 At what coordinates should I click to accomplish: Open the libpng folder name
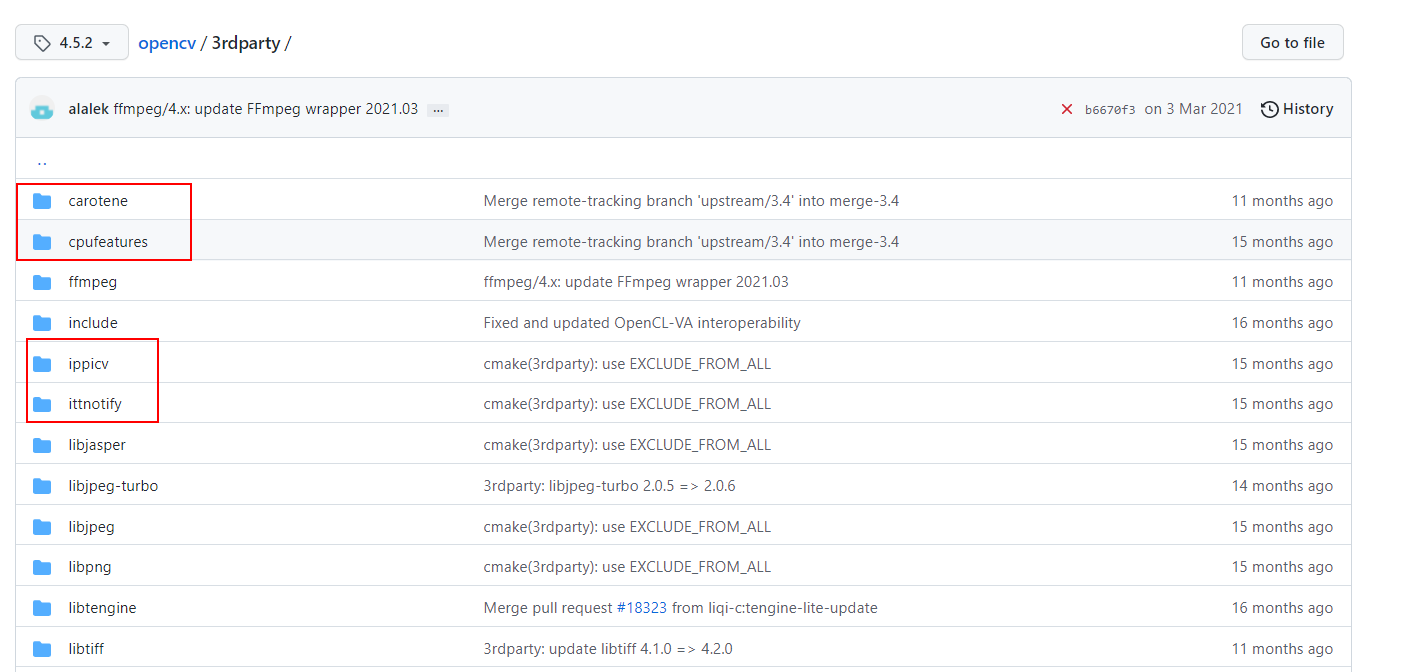tap(90, 567)
